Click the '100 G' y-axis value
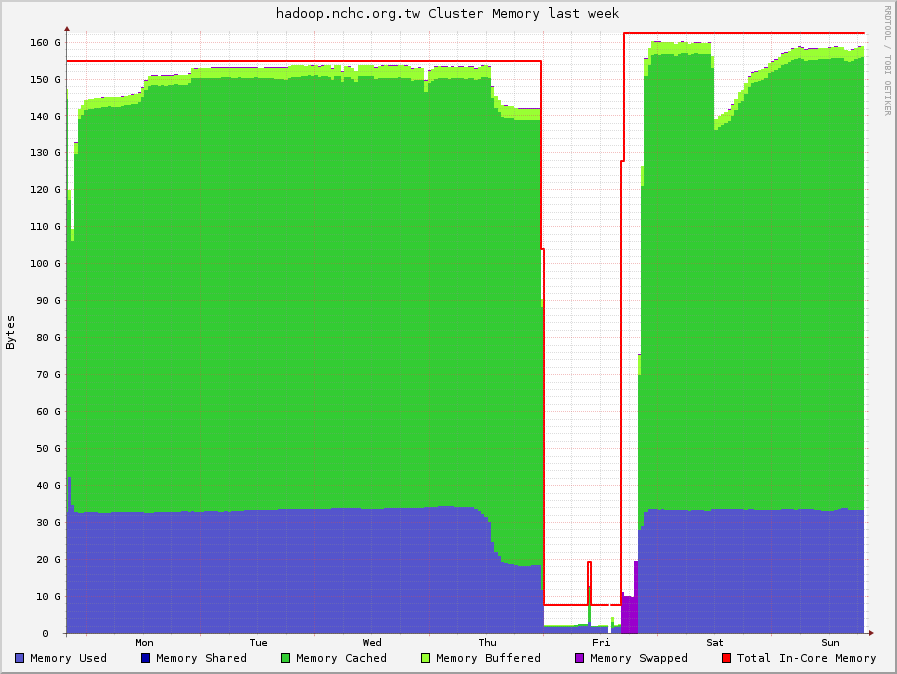The image size is (897, 674). [45, 264]
